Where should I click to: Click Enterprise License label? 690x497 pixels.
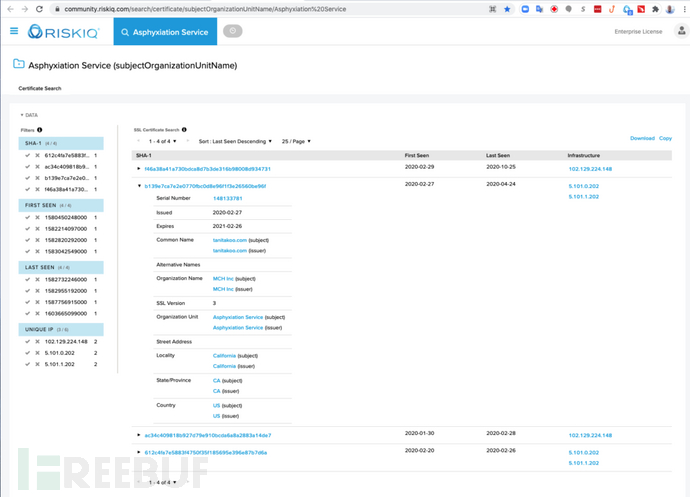(638, 32)
